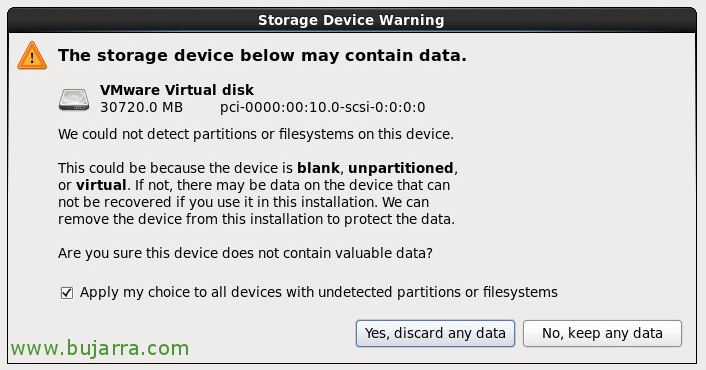The width and height of the screenshot is (706, 370).
Task: Click the 'VMware Virtual disk' device name
Action: coord(177,90)
